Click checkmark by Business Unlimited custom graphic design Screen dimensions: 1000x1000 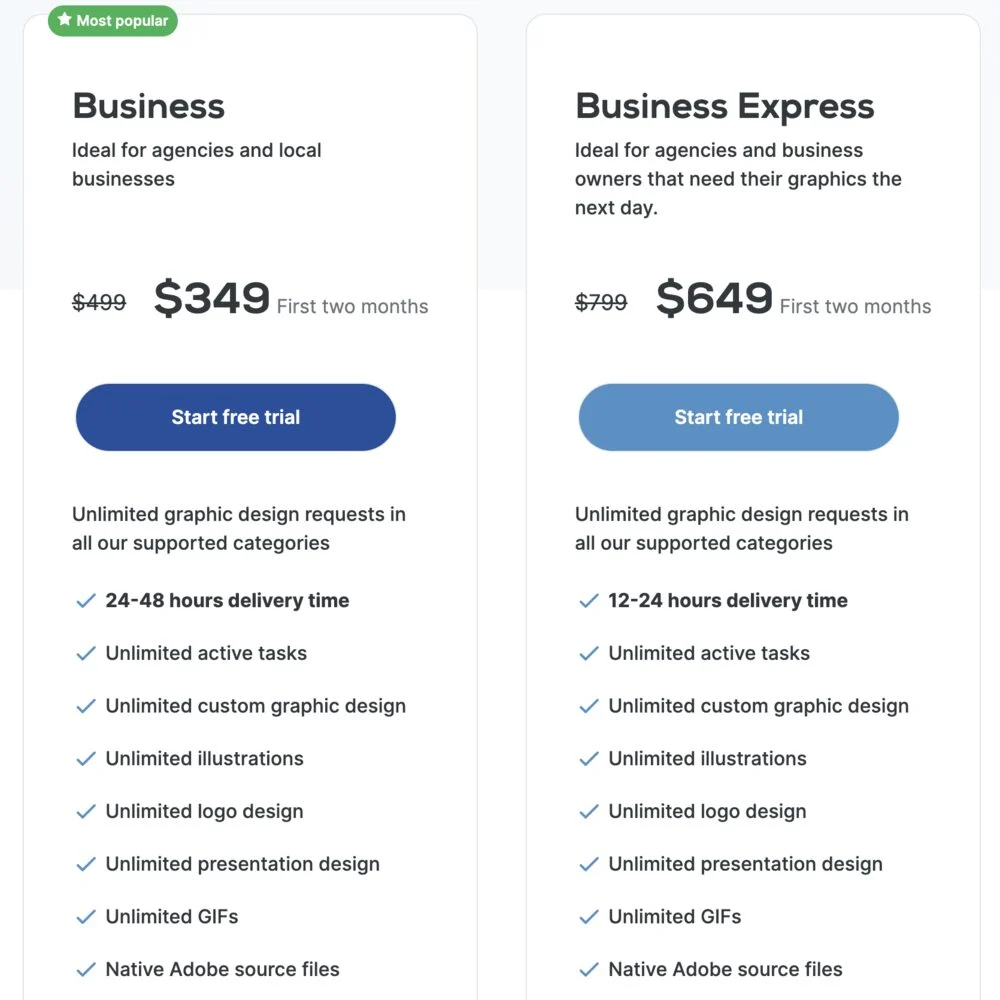pyautogui.click(x=86, y=706)
